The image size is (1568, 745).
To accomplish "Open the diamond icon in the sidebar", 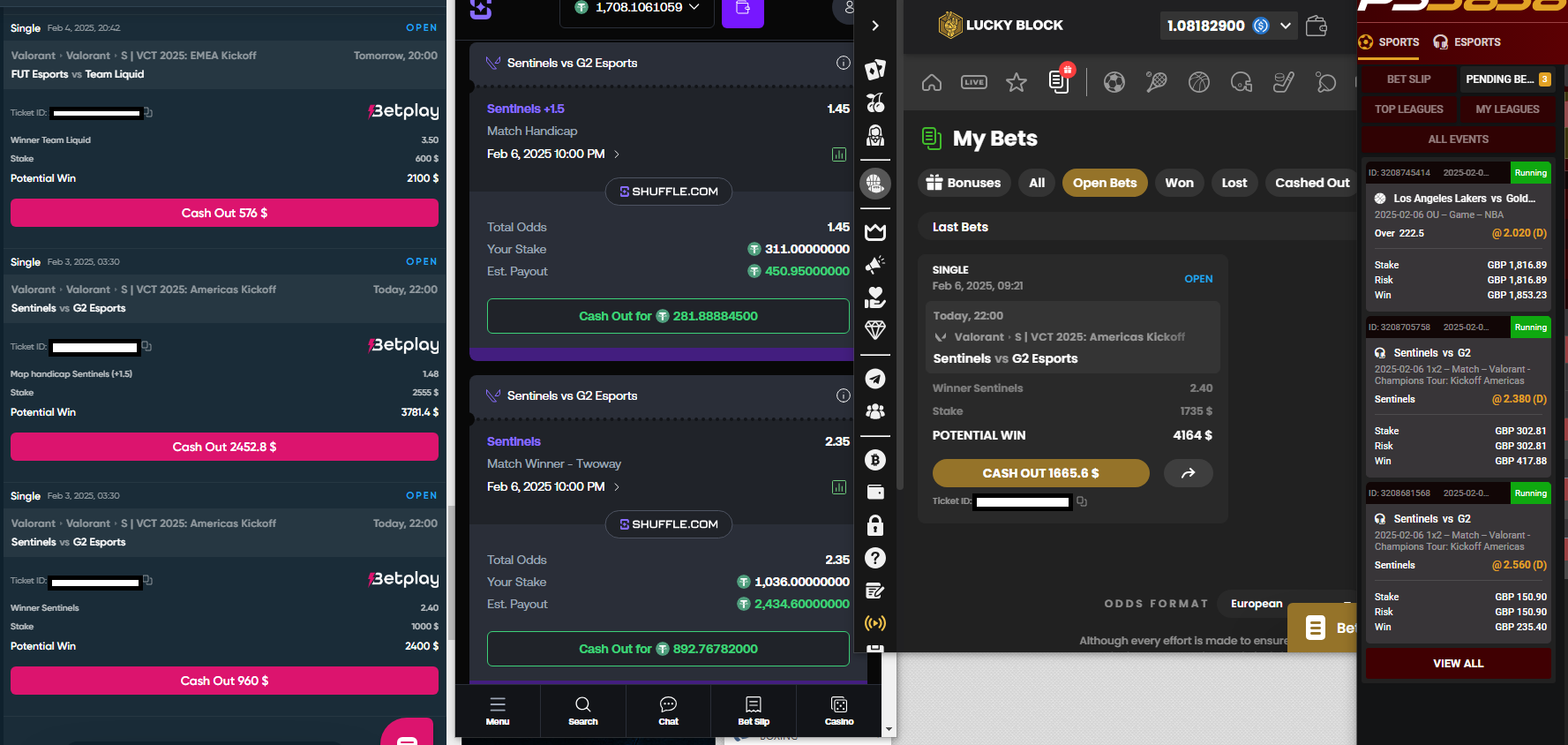I will (874, 330).
